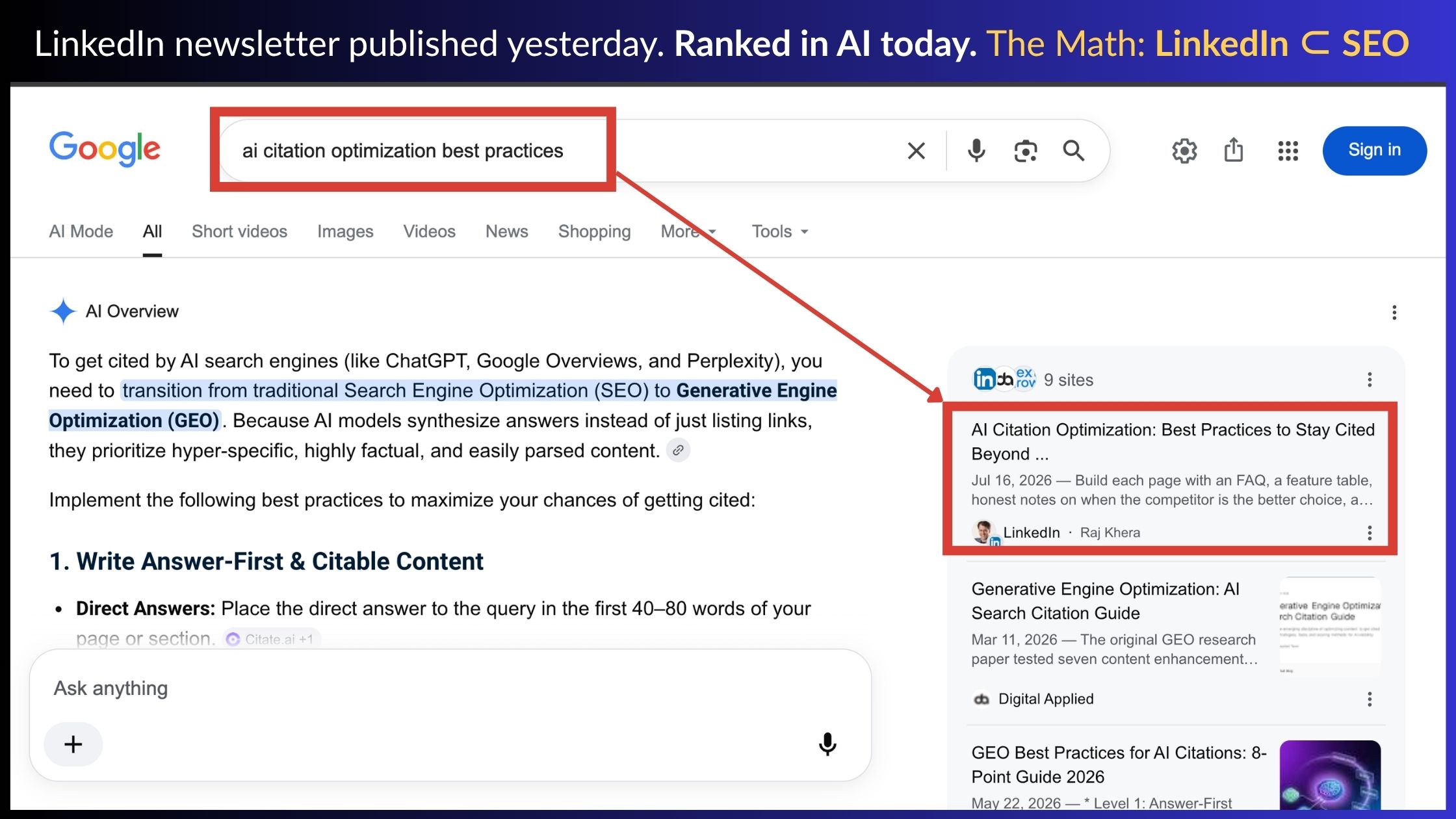Open Google Lens image search
The height and width of the screenshot is (819, 1456).
click(x=1025, y=151)
